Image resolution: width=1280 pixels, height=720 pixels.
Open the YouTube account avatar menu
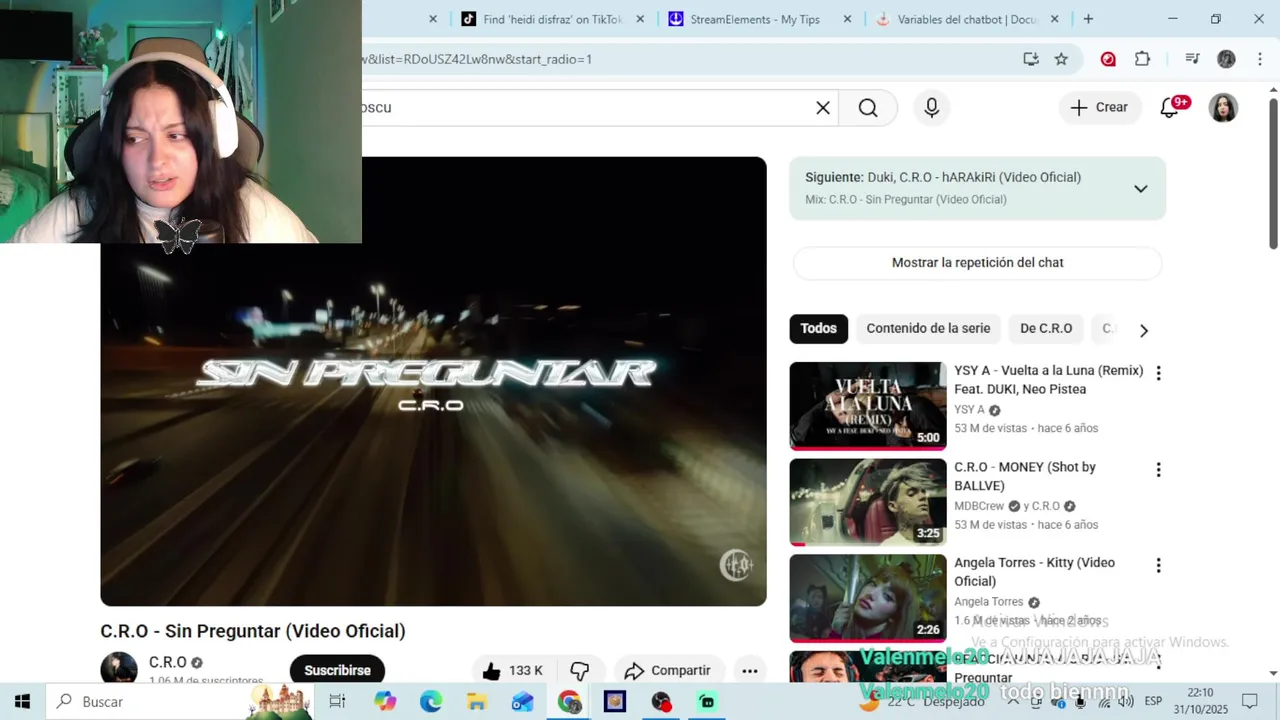1223,108
